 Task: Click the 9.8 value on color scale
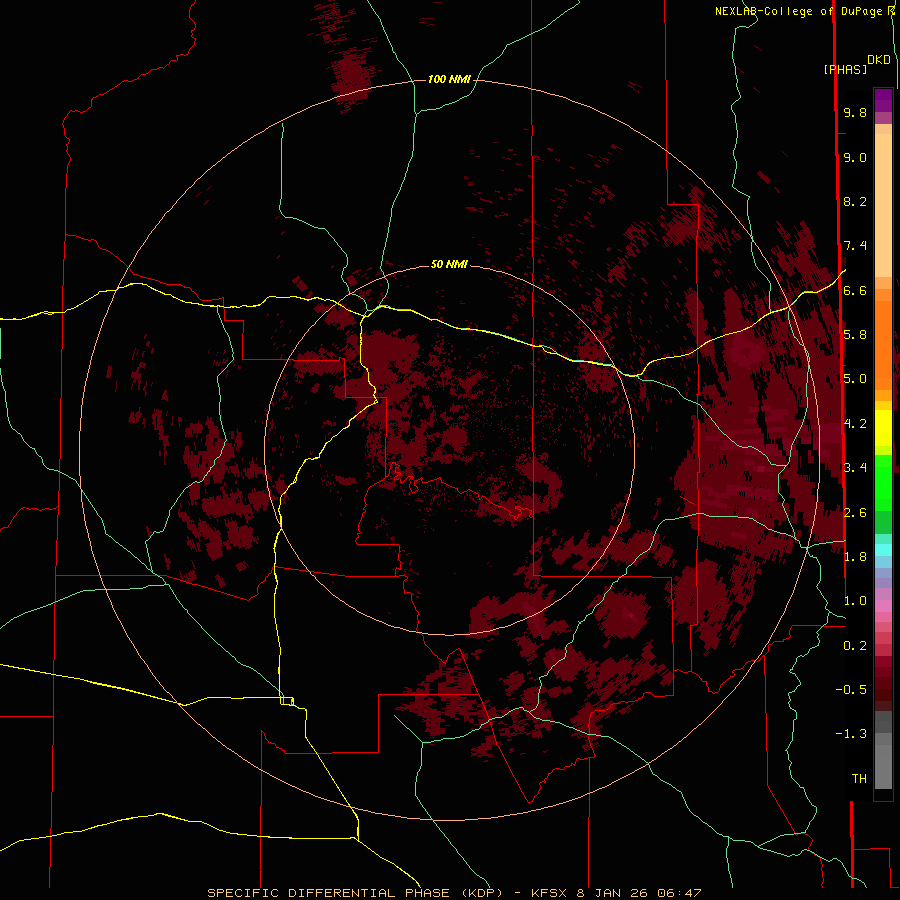coord(855,112)
